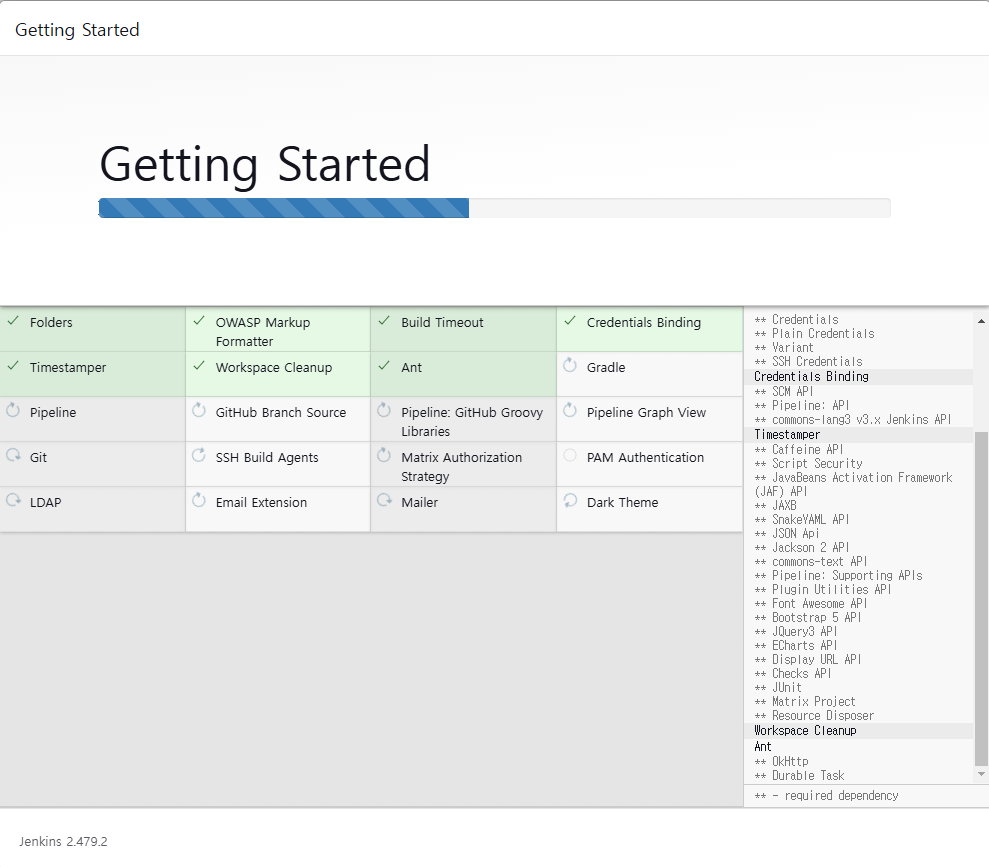Click 'Timestamper' entry in the install log
Screen dimensions: 989x867
click(x=787, y=434)
